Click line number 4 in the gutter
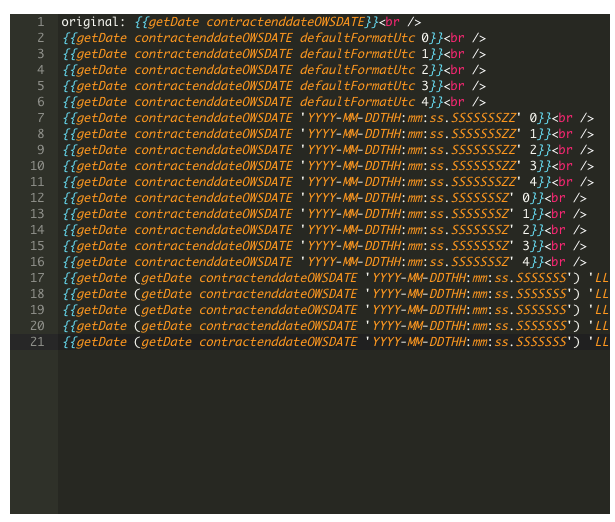Image resolution: width=615 pixels, height=522 pixels. coord(41,70)
